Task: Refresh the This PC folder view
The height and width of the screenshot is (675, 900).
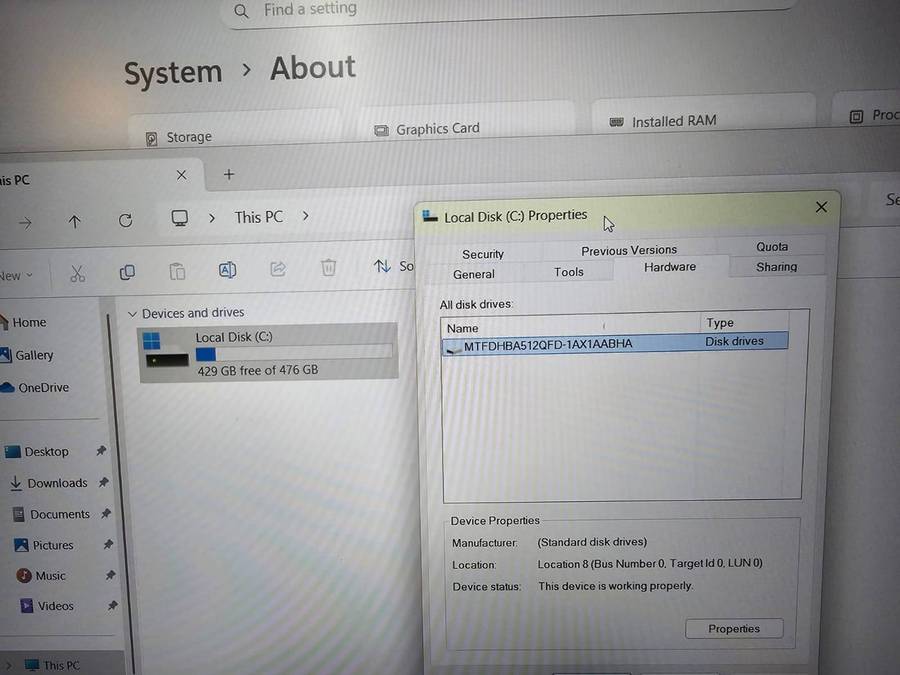Action: tap(125, 220)
